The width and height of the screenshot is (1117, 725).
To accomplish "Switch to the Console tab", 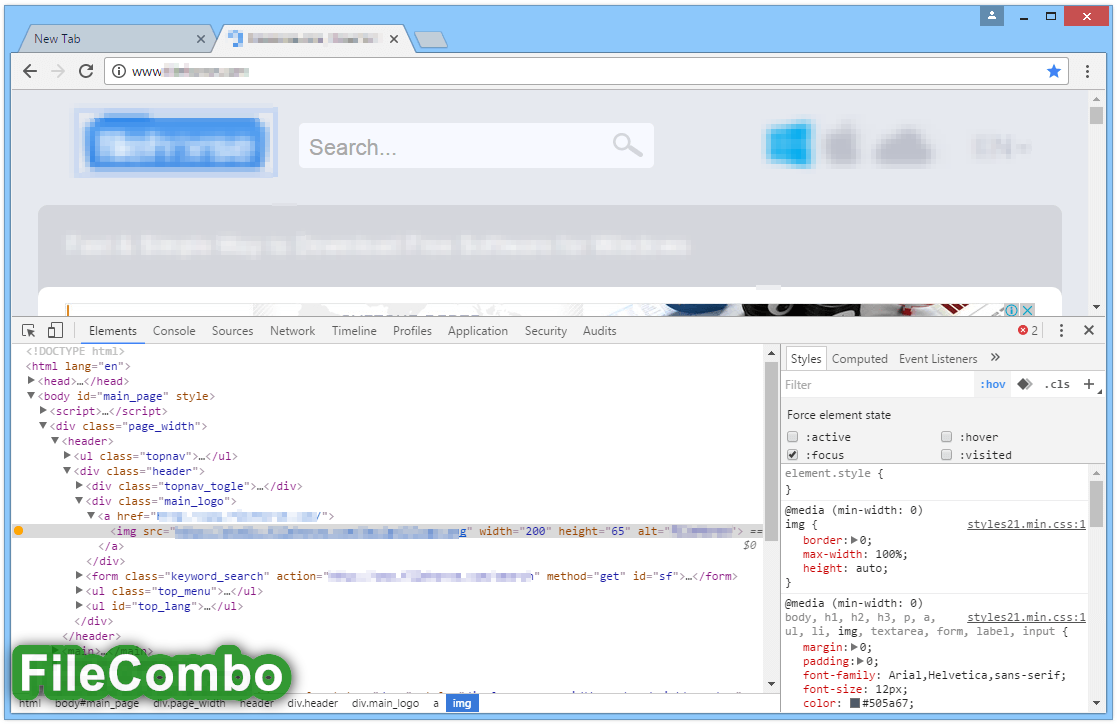I will (174, 330).
